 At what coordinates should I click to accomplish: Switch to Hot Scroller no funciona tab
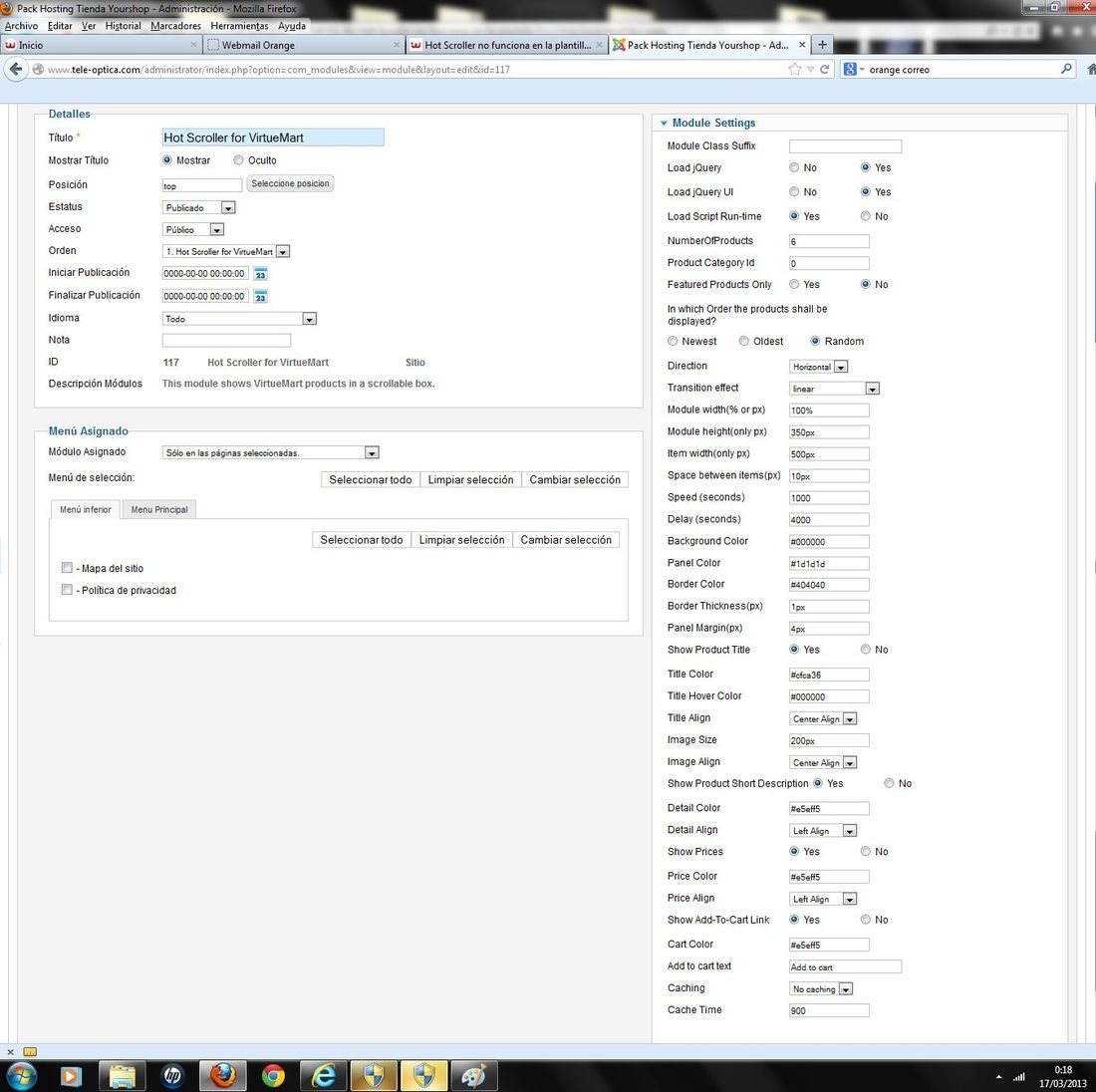click(507, 45)
